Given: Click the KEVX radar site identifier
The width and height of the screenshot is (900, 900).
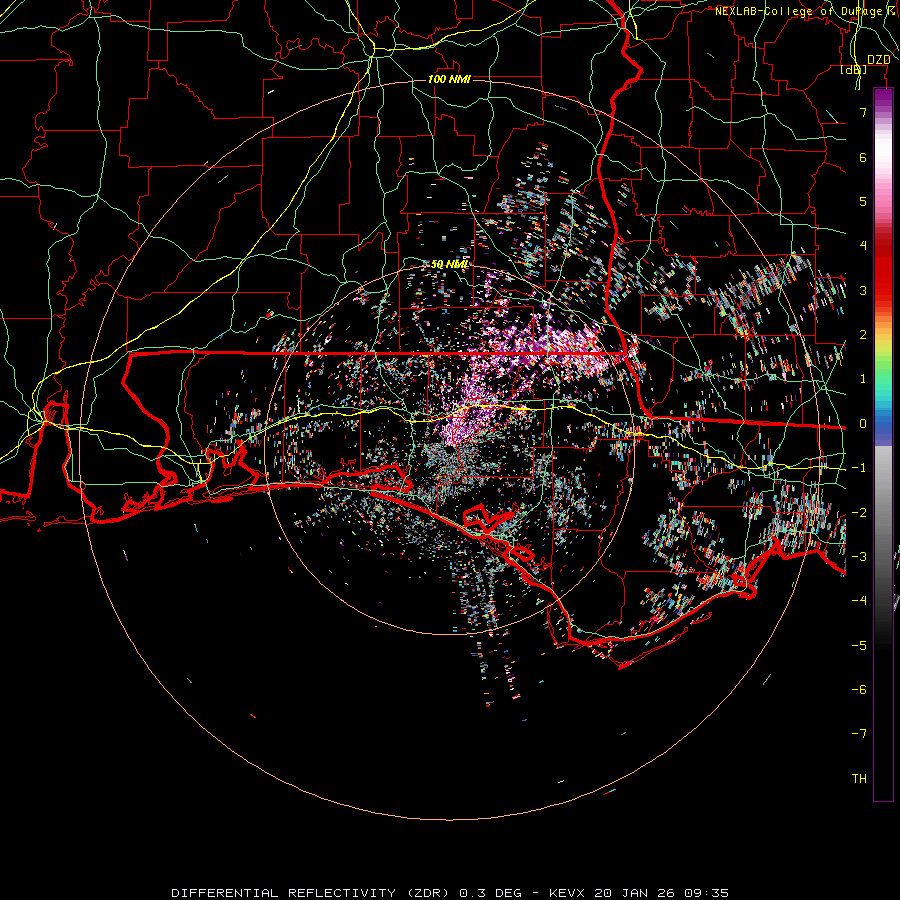Looking at the screenshot, I should [x=567, y=893].
